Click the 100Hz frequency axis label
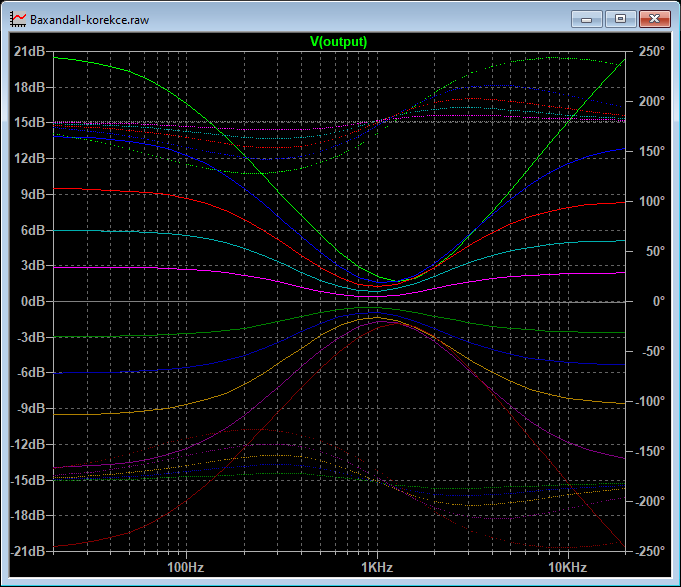This screenshot has width=681, height=587. pyautogui.click(x=186, y=567)
